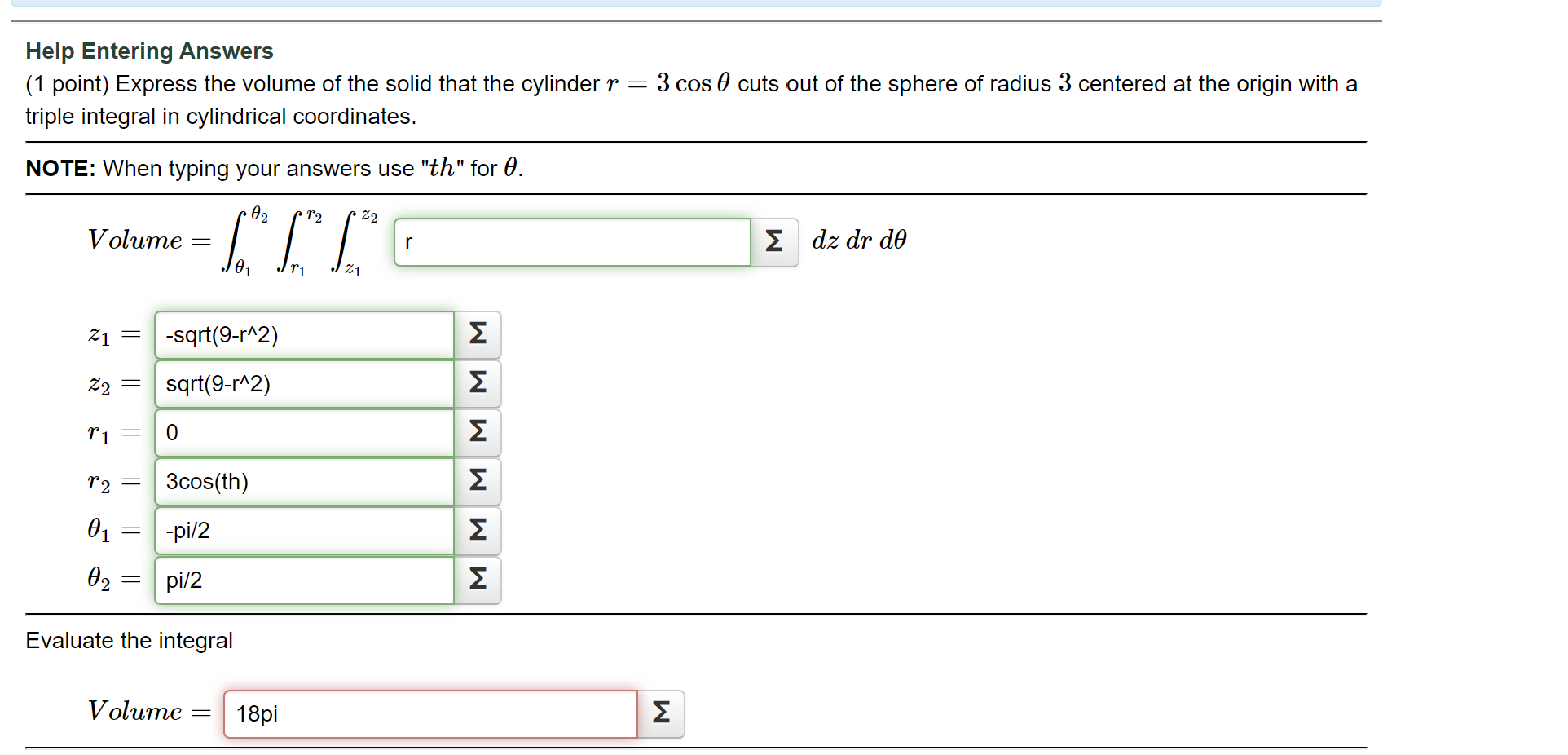This screenshot has height=755, width=1568.
Task: Click inside the z1 field showing -sqrt(9-r^2)
Action: tap(303, 334)
